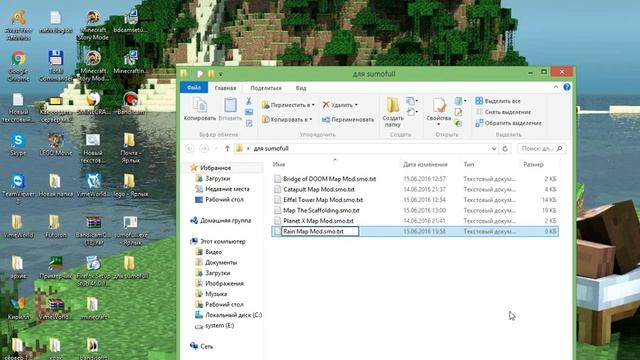The image size is (640, 360).
Task: Open the Удалить (Delete) dropdown arrow
Action: click(x=356, y=105)
